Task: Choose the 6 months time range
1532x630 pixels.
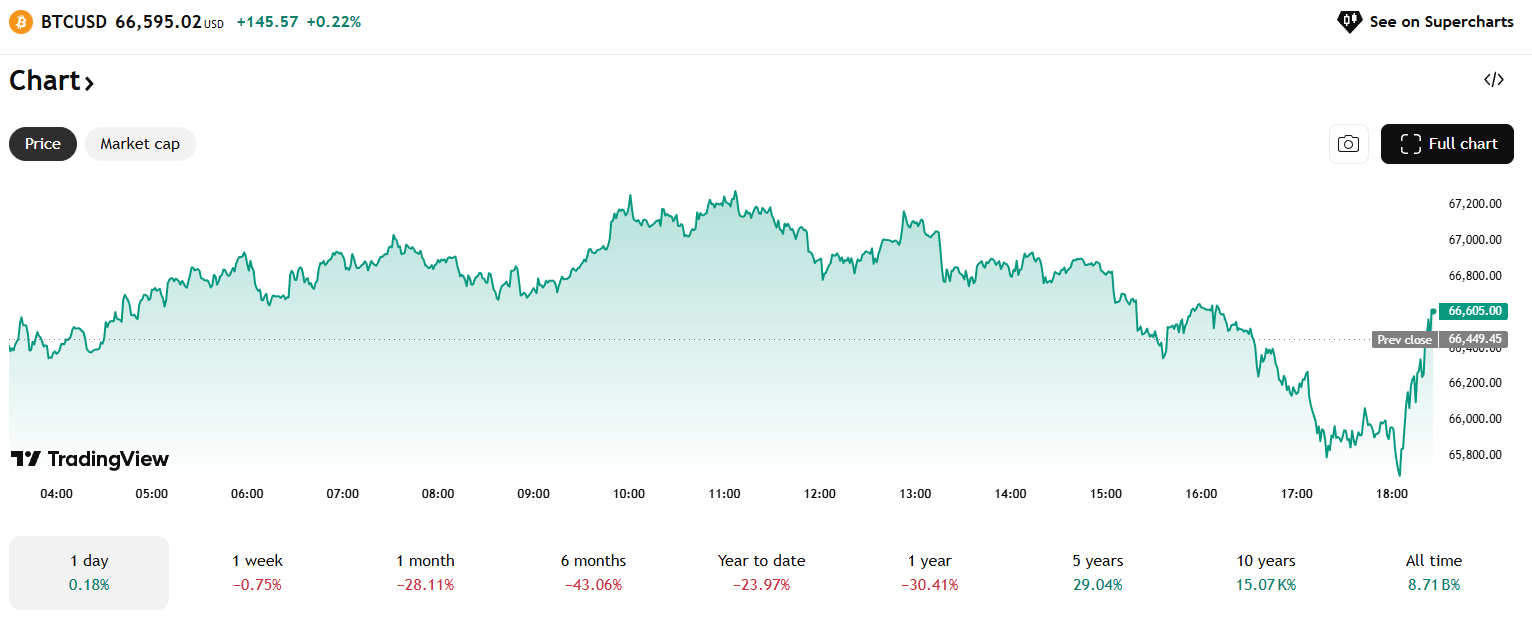Action: pyautogui.click(x=593, y=572)
